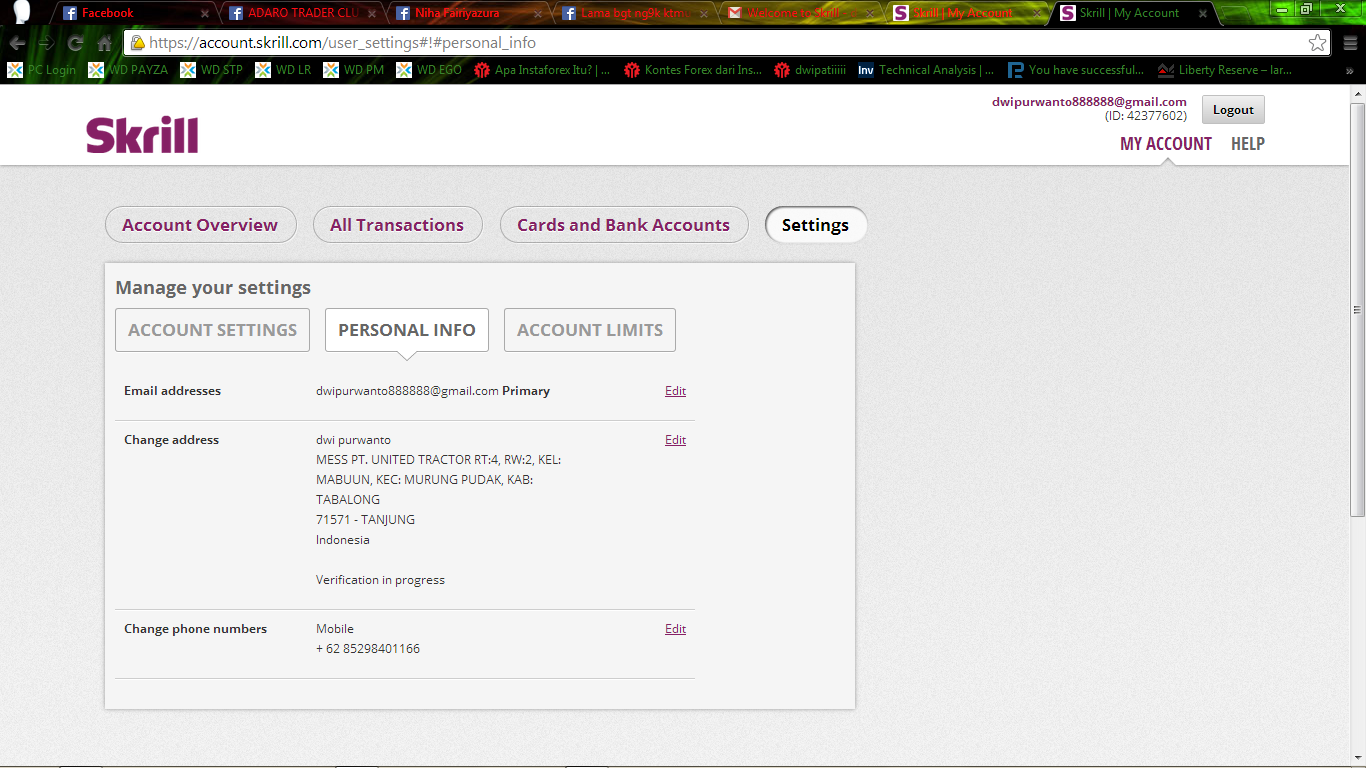The width and height of the screenshot is (1366, 768).
Task: Click the scrollbar up arrow
Action: click(x=1357, y=92)
